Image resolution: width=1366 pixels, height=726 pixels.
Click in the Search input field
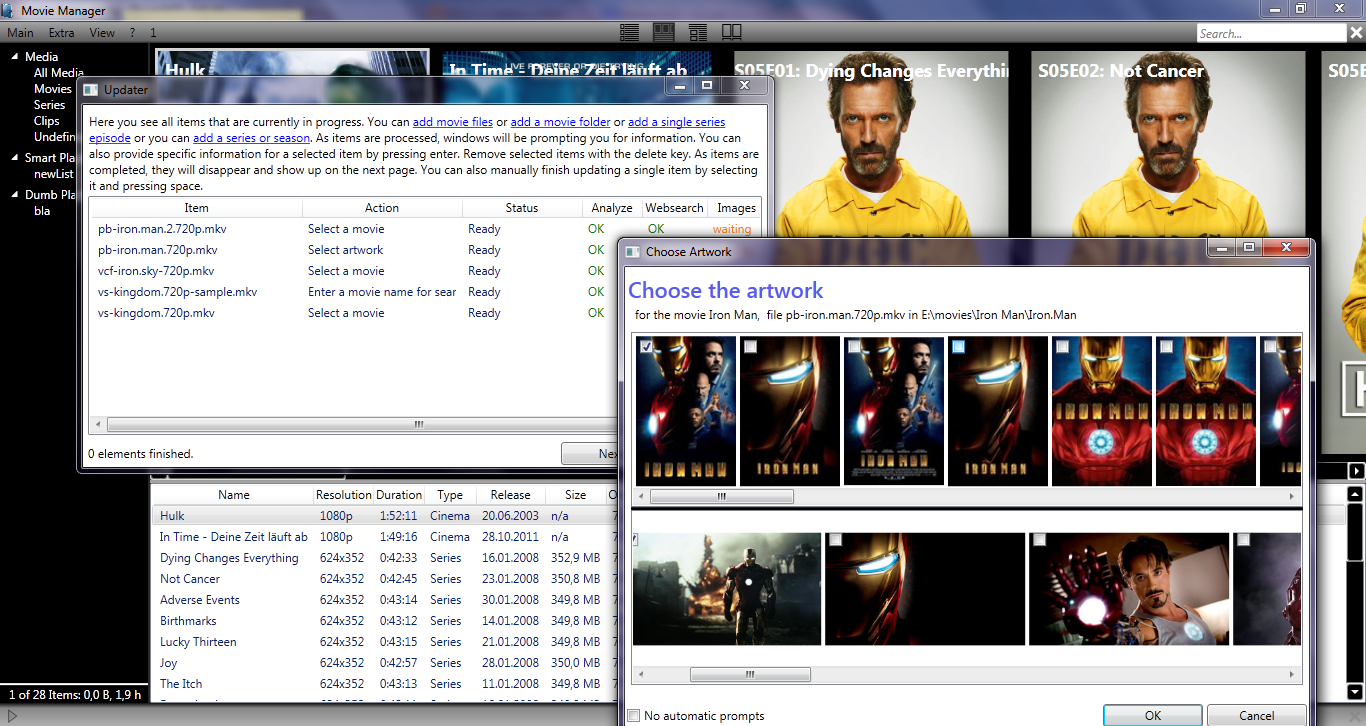[1272, 33]
